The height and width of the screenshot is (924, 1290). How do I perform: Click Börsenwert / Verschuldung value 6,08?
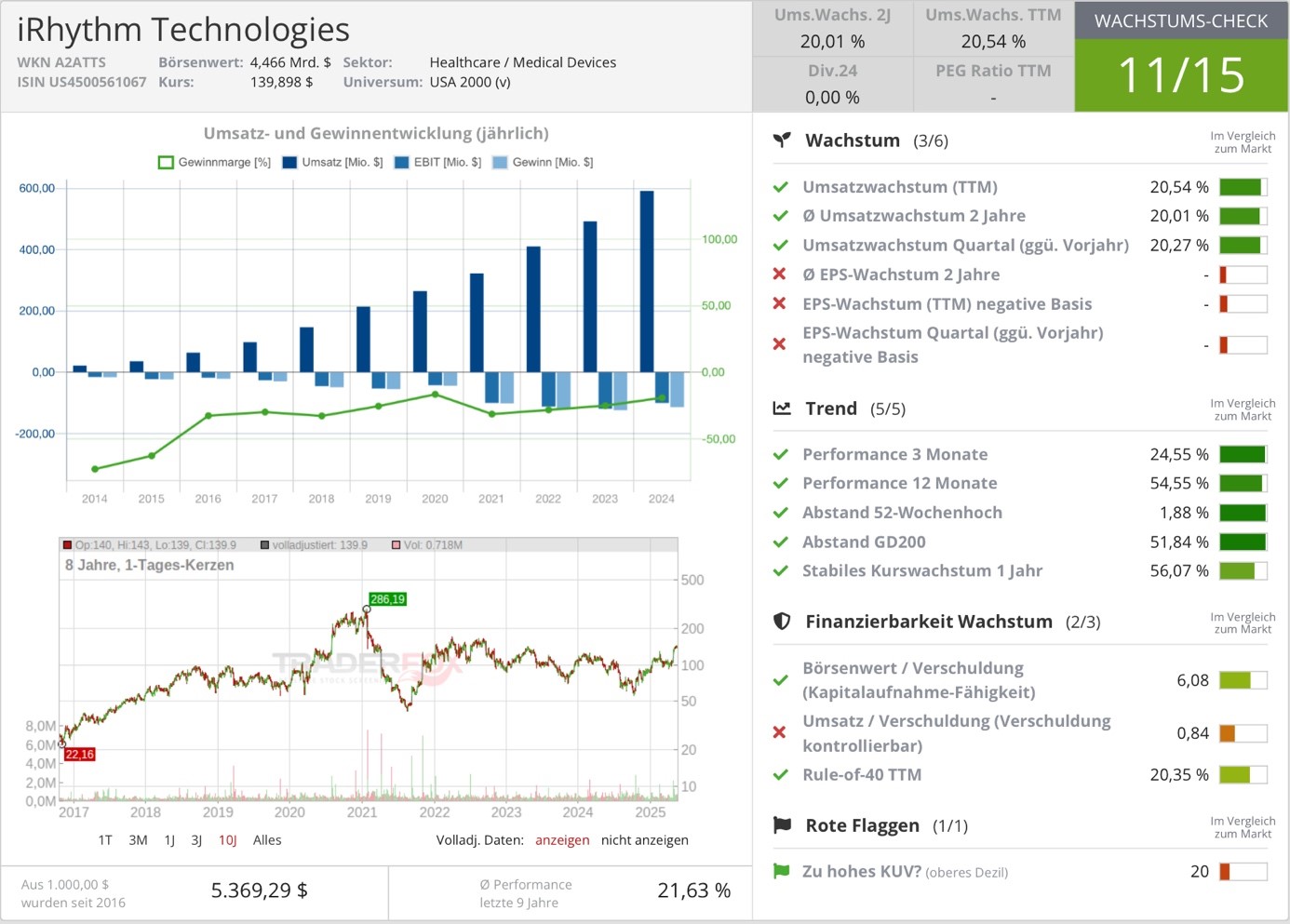pyautogui.click(x=1193, y=680)
